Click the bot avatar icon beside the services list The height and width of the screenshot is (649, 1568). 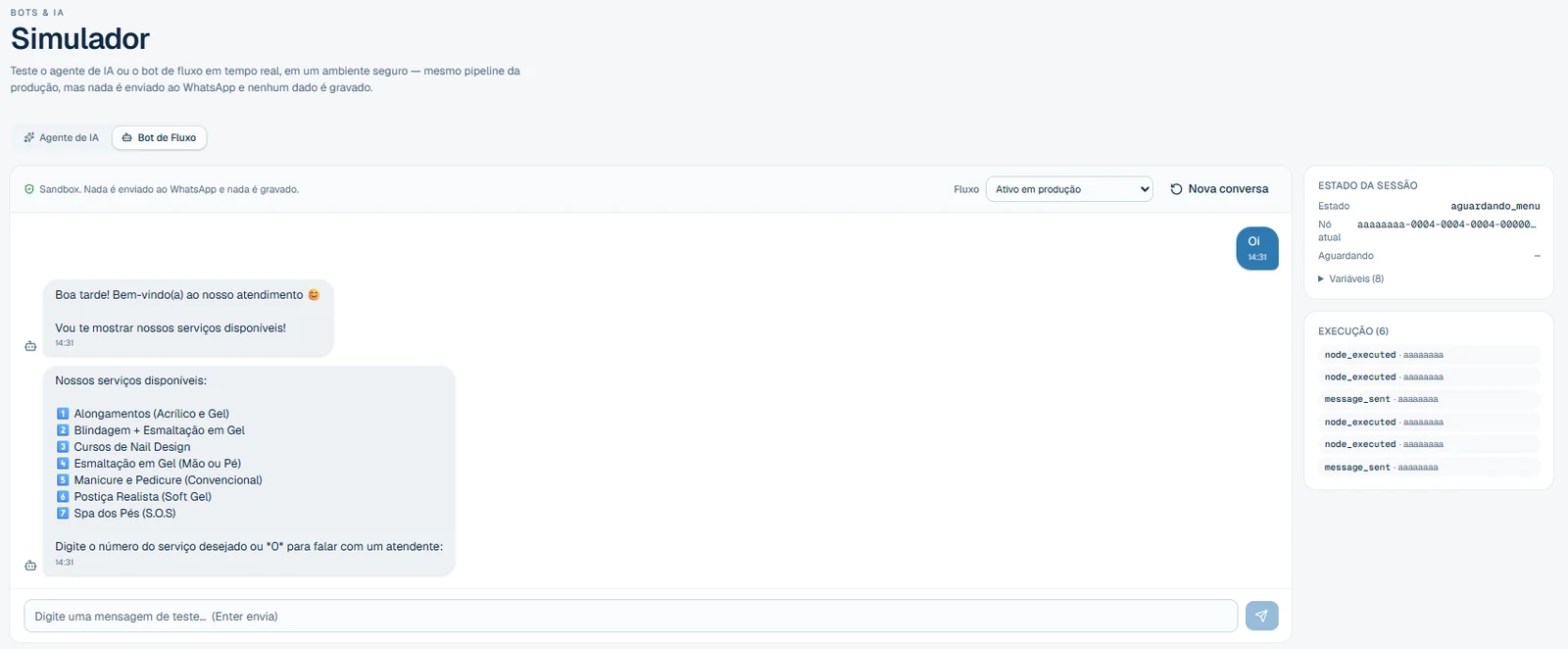click(30, 566)
